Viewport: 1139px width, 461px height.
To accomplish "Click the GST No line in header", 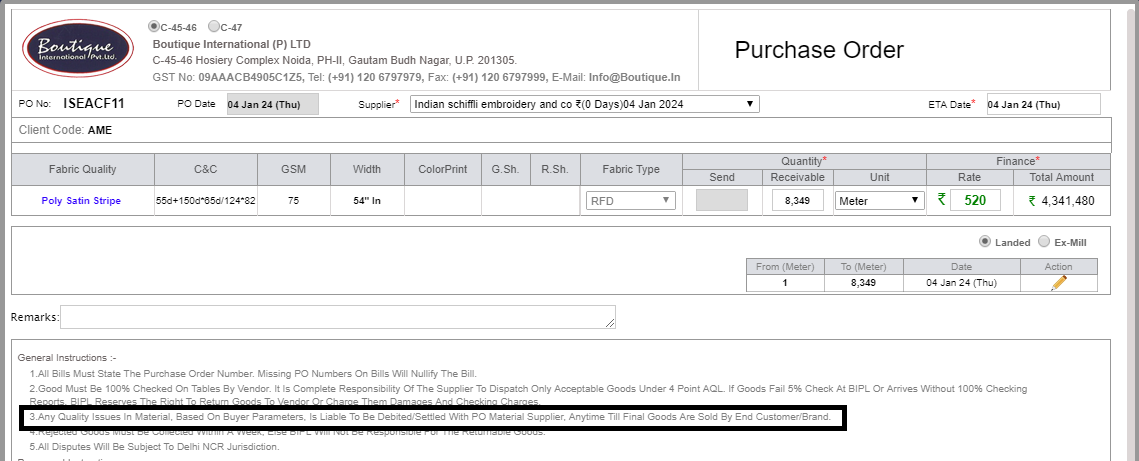I will point(416,77).
